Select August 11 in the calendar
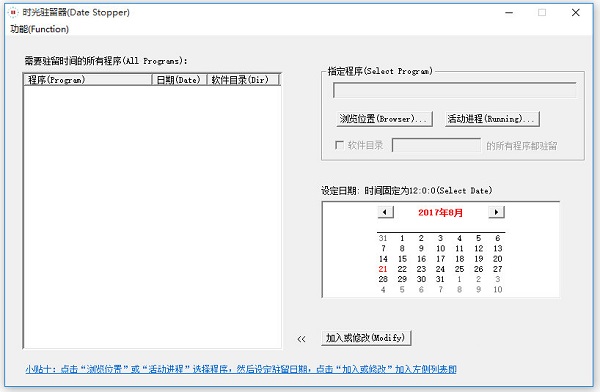 tap(460, 248)
